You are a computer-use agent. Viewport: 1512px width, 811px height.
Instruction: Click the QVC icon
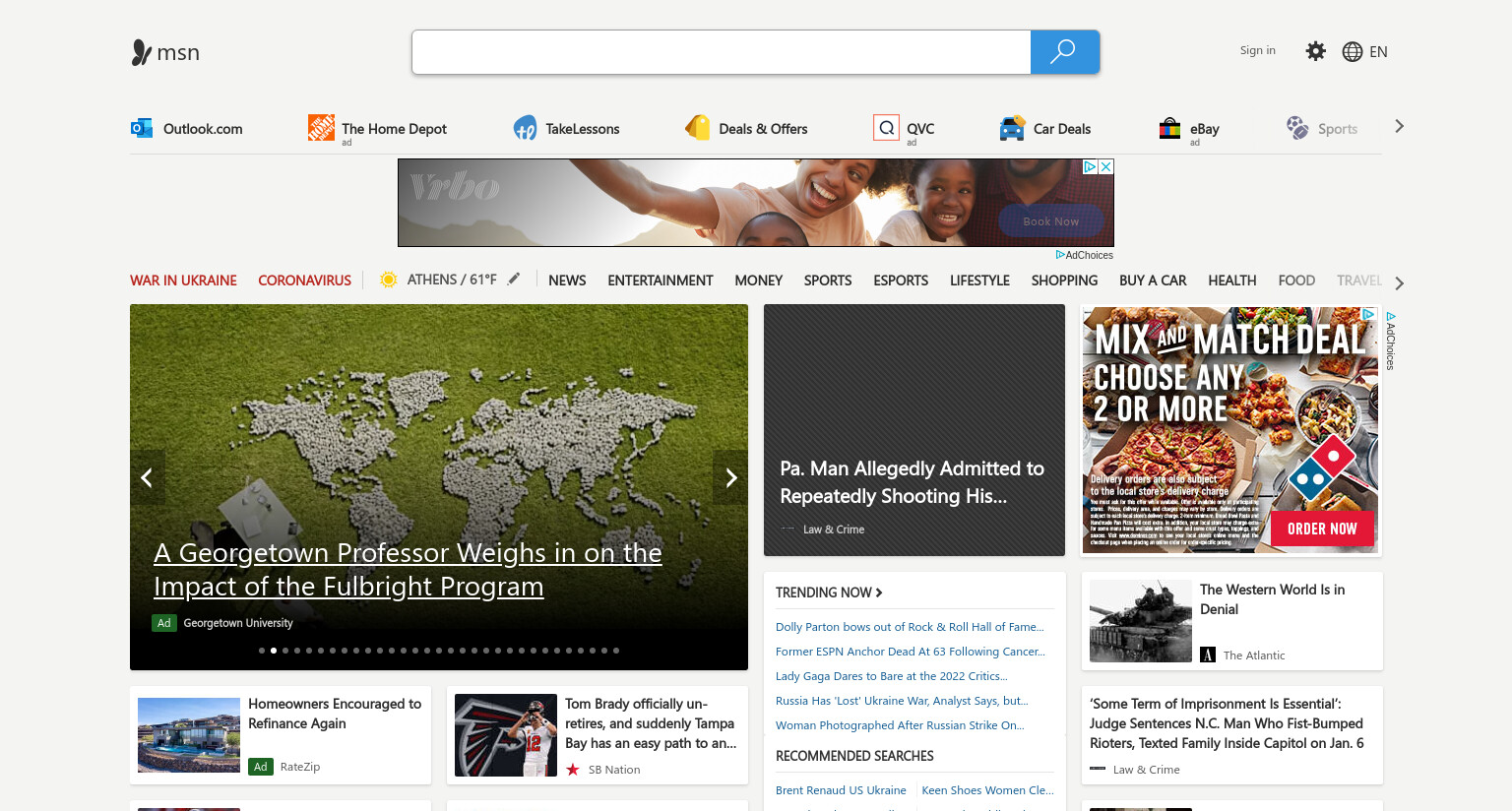[x=886, y=127]
